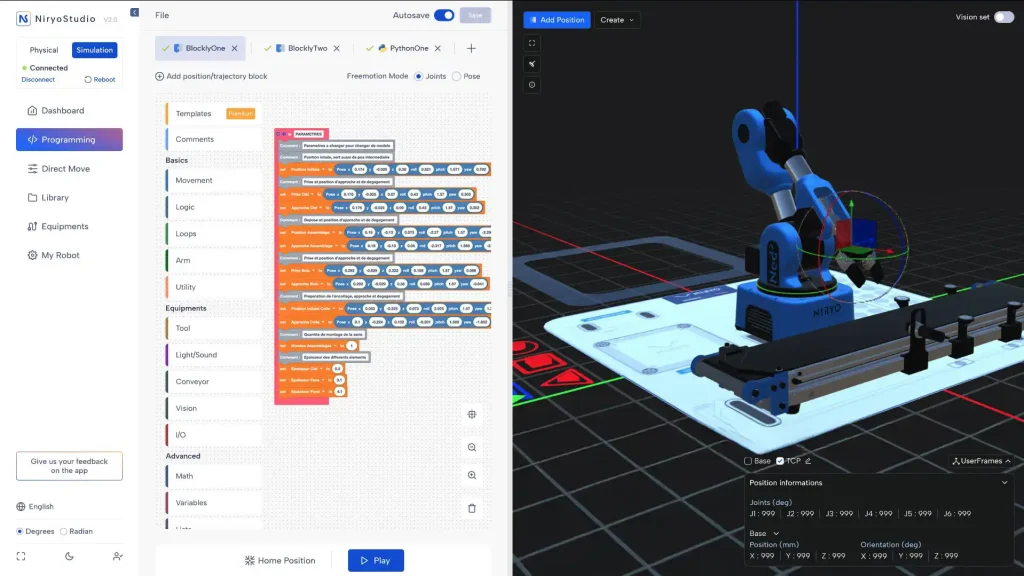The height and width of the screenshot is (576, 1024).
Task: Open Direct Move in the sidebar
Action: coord(66,169)
